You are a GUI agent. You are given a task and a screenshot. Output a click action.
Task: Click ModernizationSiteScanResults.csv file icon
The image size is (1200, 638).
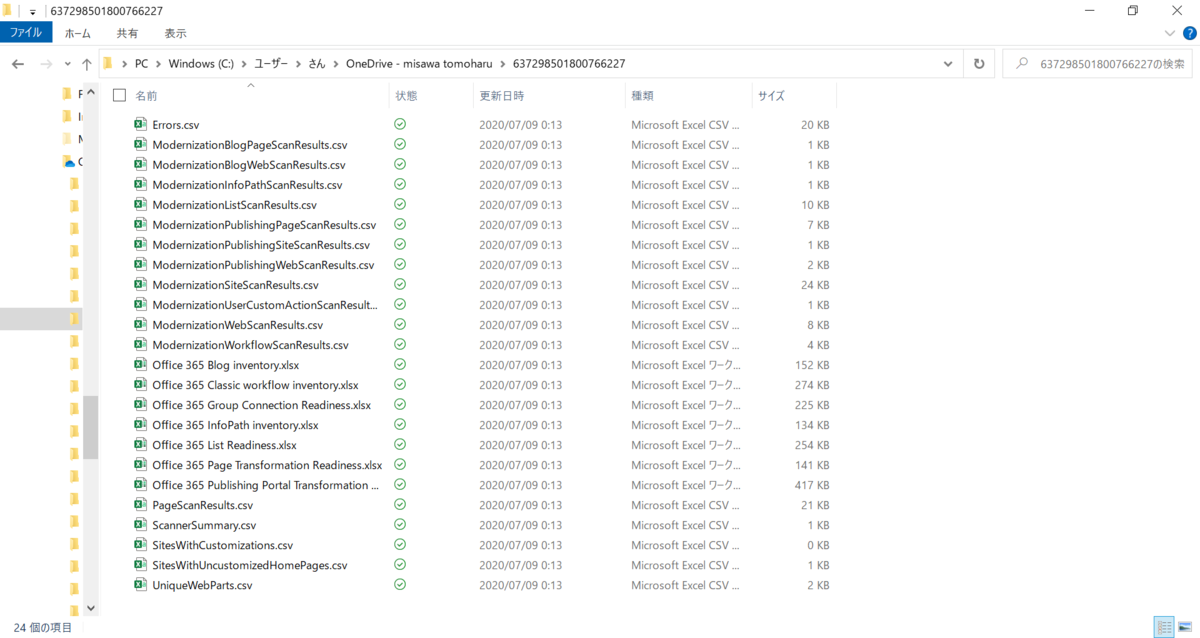coord(140,285)
